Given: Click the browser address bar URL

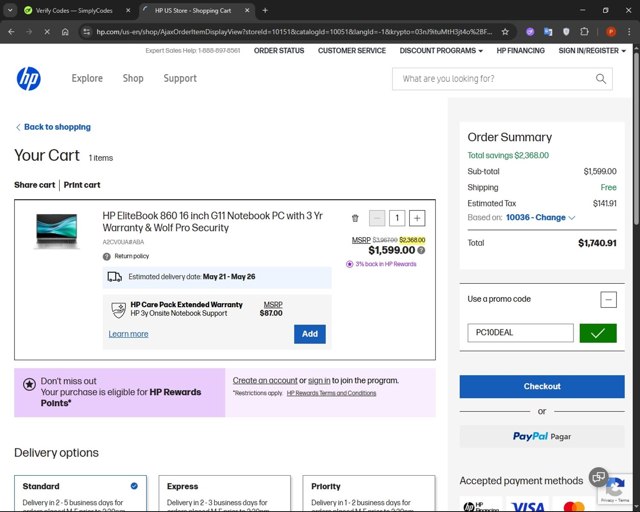Looking at the screenshot, I should (294, 31).
